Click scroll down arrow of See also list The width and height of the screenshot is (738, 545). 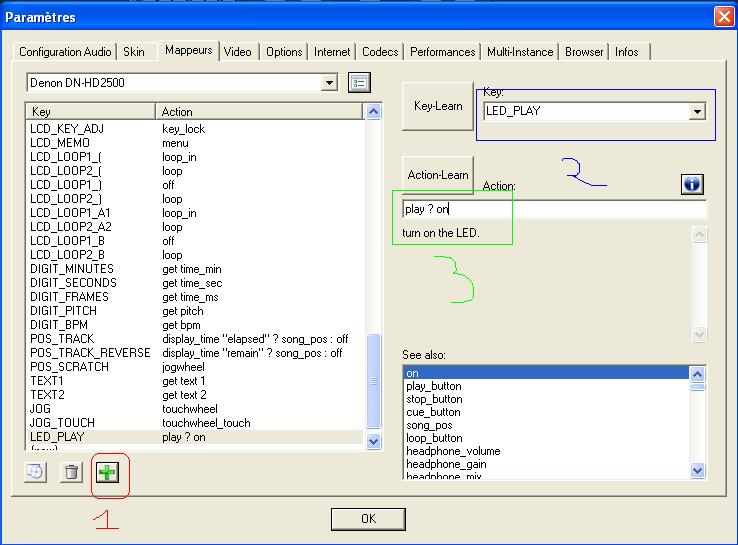(x=698, y=469)
